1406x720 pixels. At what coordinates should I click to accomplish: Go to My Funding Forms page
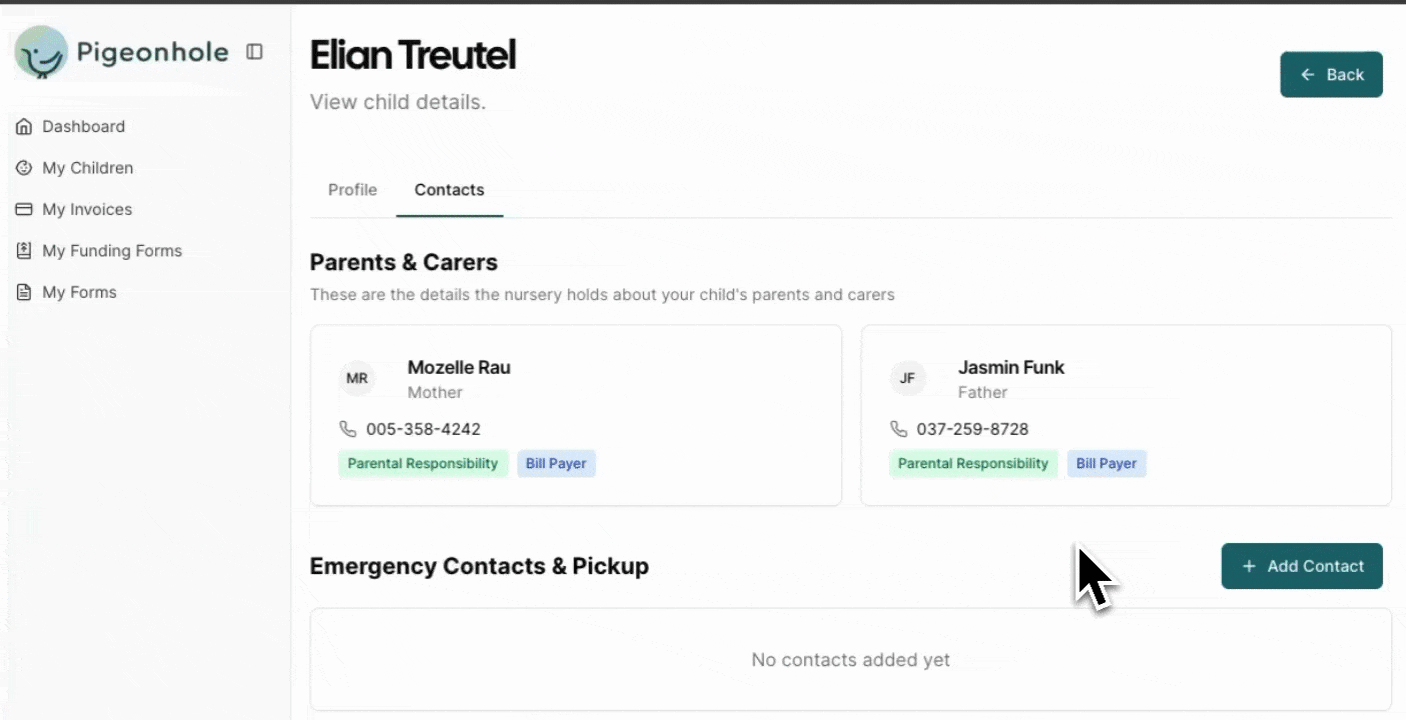coord(112,251)
